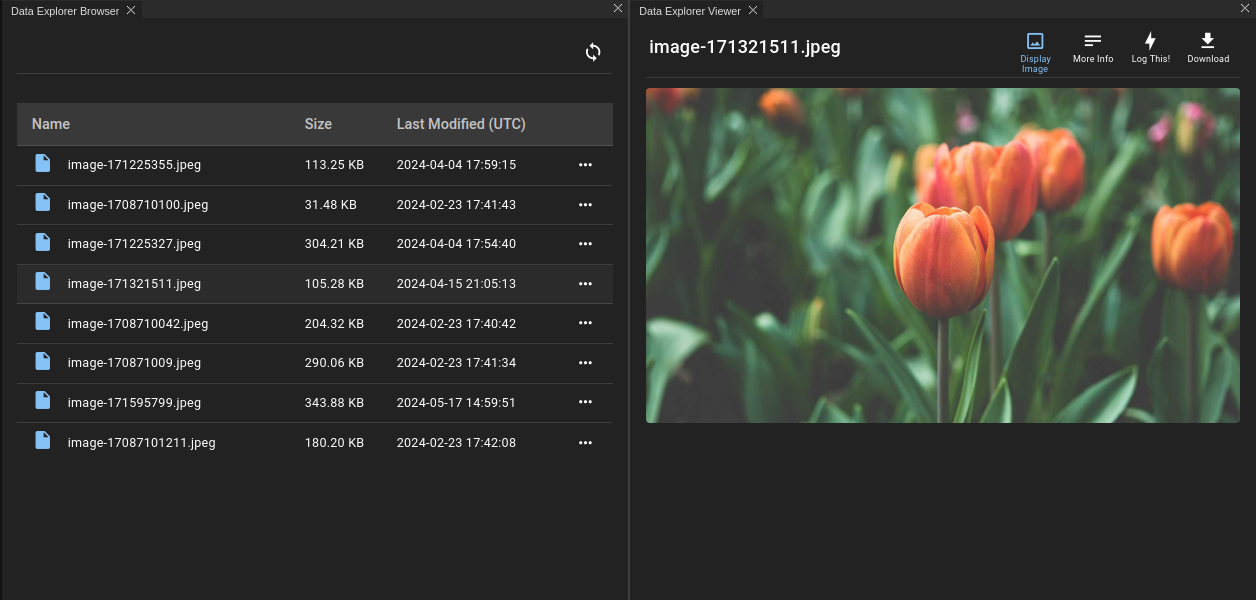
Task: Select file image-17087101211.jpeg
Action: tap(142, 443)
